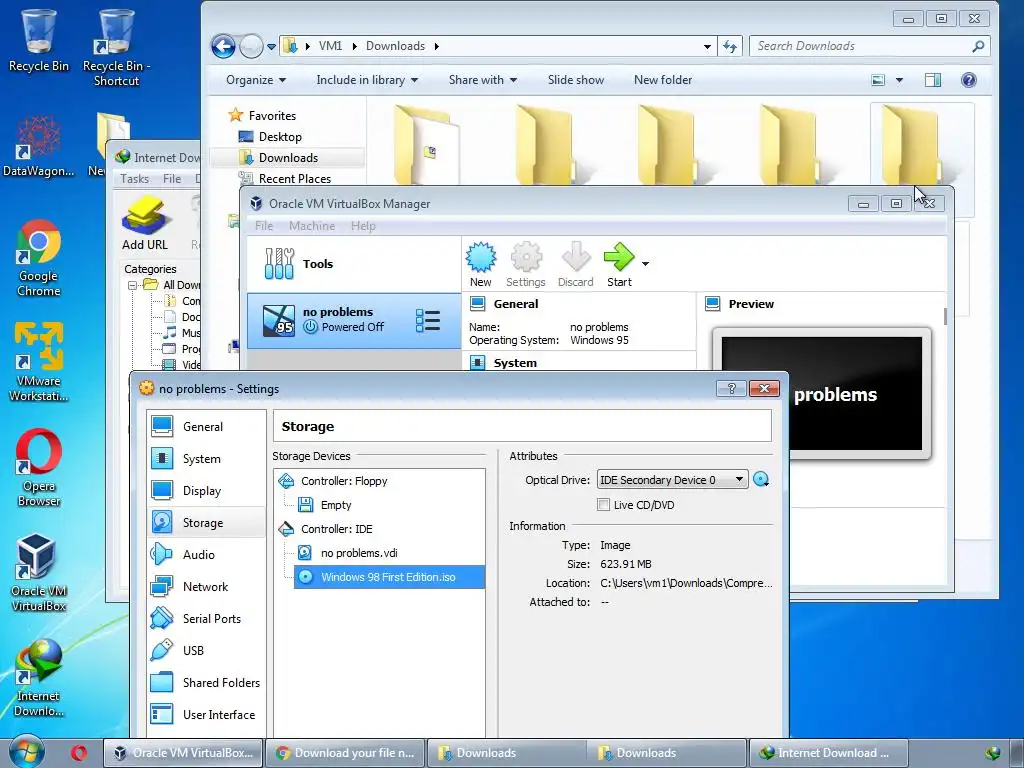The image size is (1024, 768).
Task: Click the Explorer back arrow button
Action: 223,46
